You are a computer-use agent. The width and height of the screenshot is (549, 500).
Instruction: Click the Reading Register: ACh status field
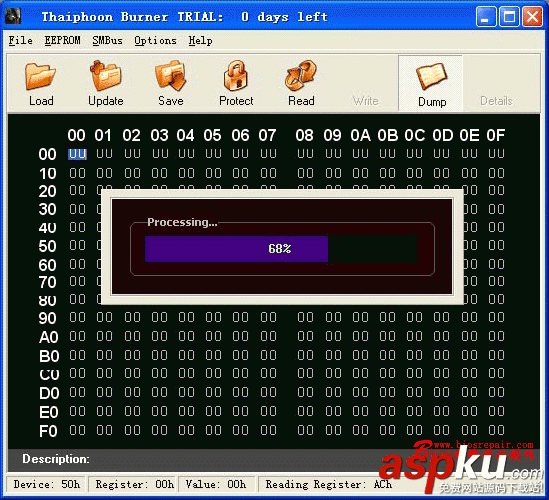pyautogui.click(x=328, y=485)
